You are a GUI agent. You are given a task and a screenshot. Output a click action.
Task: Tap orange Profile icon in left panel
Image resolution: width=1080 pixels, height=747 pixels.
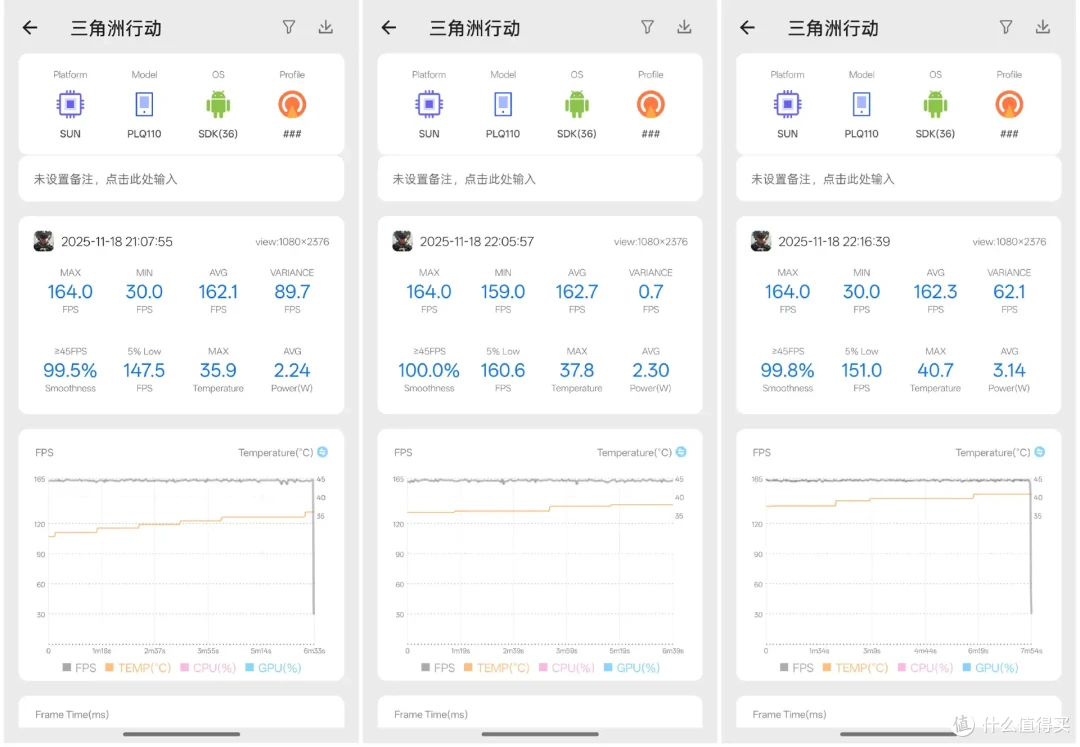292,105
